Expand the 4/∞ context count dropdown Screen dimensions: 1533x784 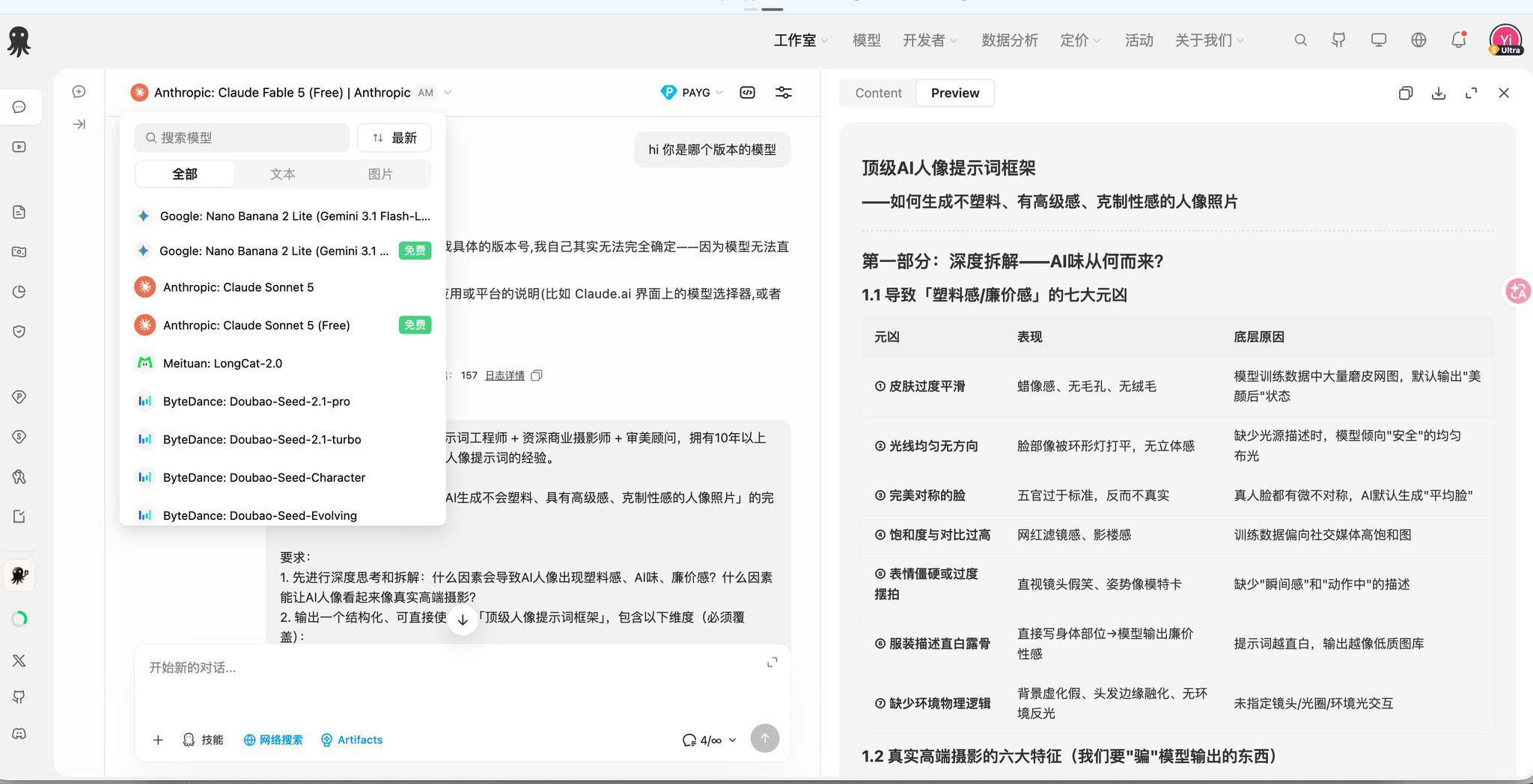pos(709,740)
